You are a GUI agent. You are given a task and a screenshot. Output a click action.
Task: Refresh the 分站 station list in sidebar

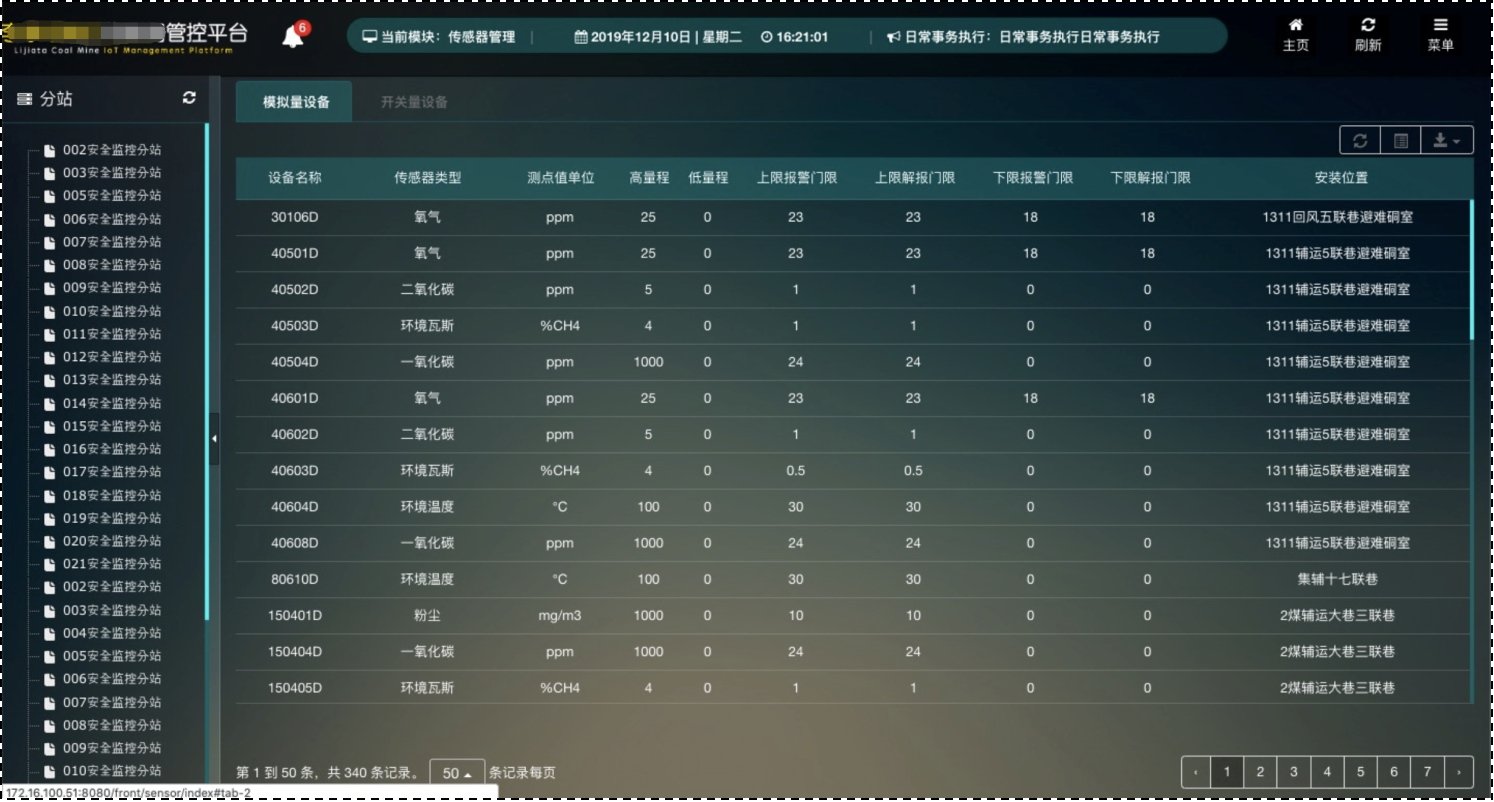(x=189, y=98)
